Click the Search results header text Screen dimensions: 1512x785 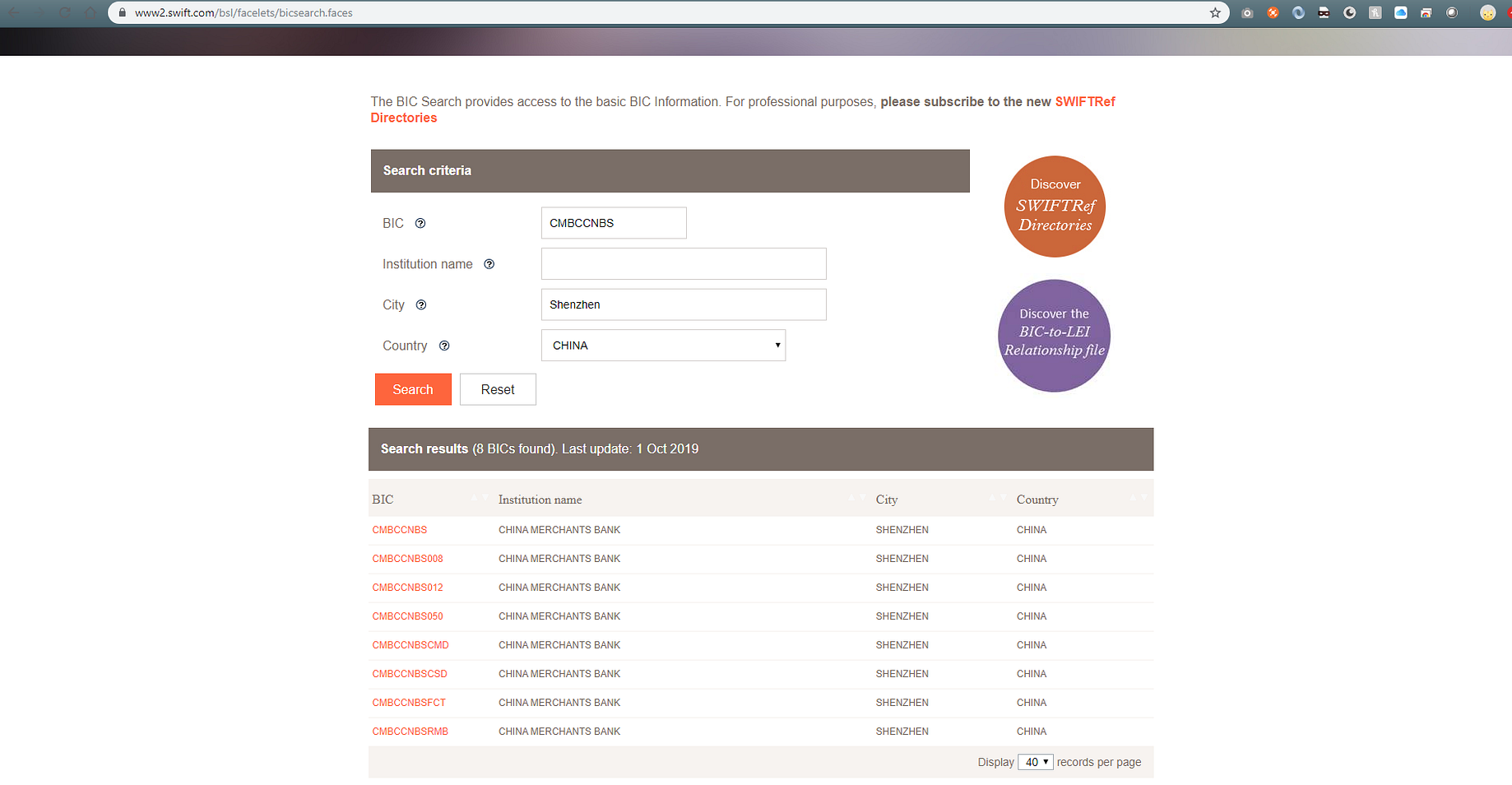point(540,449)
